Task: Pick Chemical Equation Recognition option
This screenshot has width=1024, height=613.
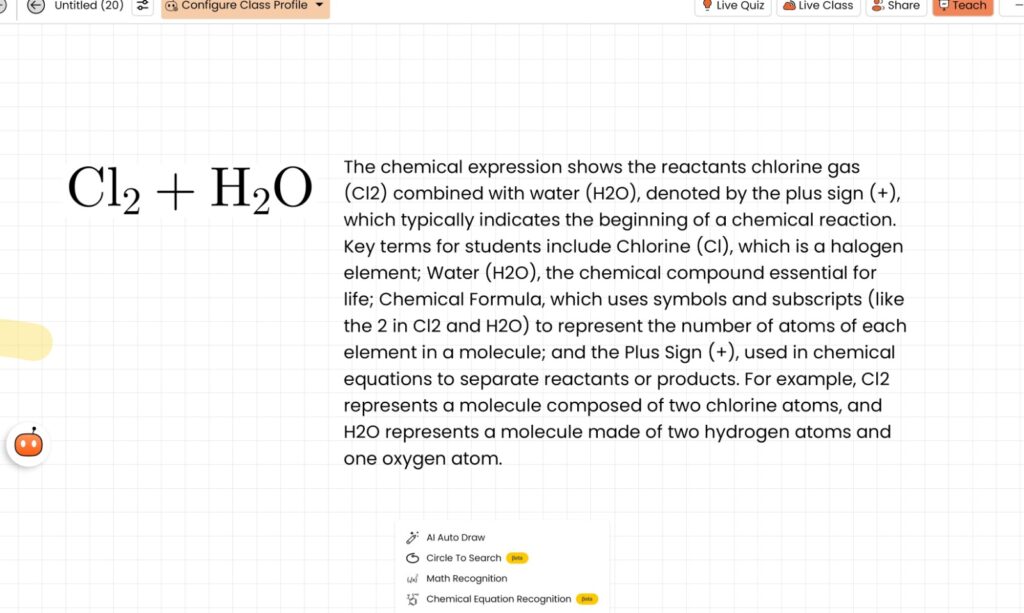Action: pyautogui.click(x=498, y=600)
